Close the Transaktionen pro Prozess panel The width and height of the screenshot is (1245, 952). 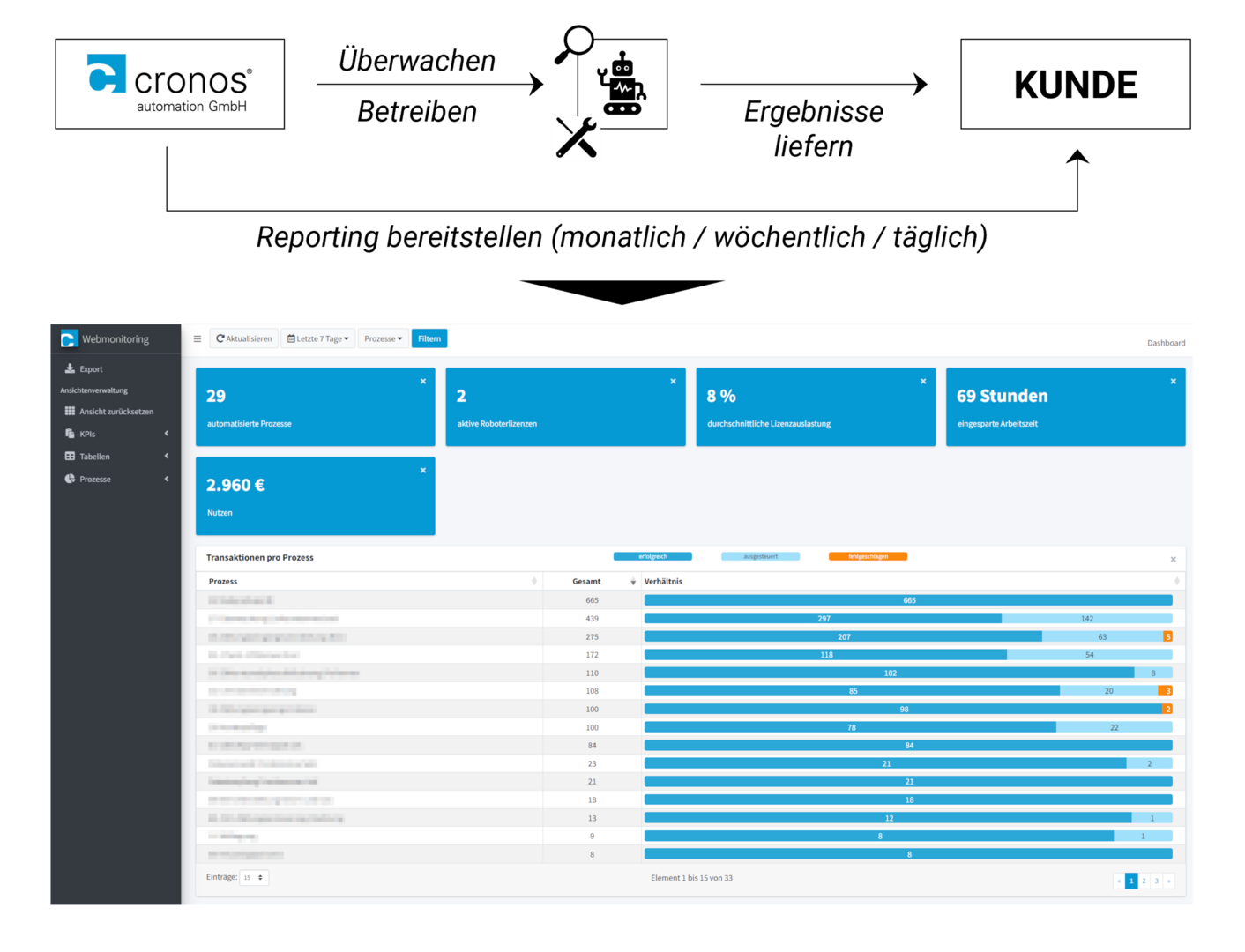1173,560
